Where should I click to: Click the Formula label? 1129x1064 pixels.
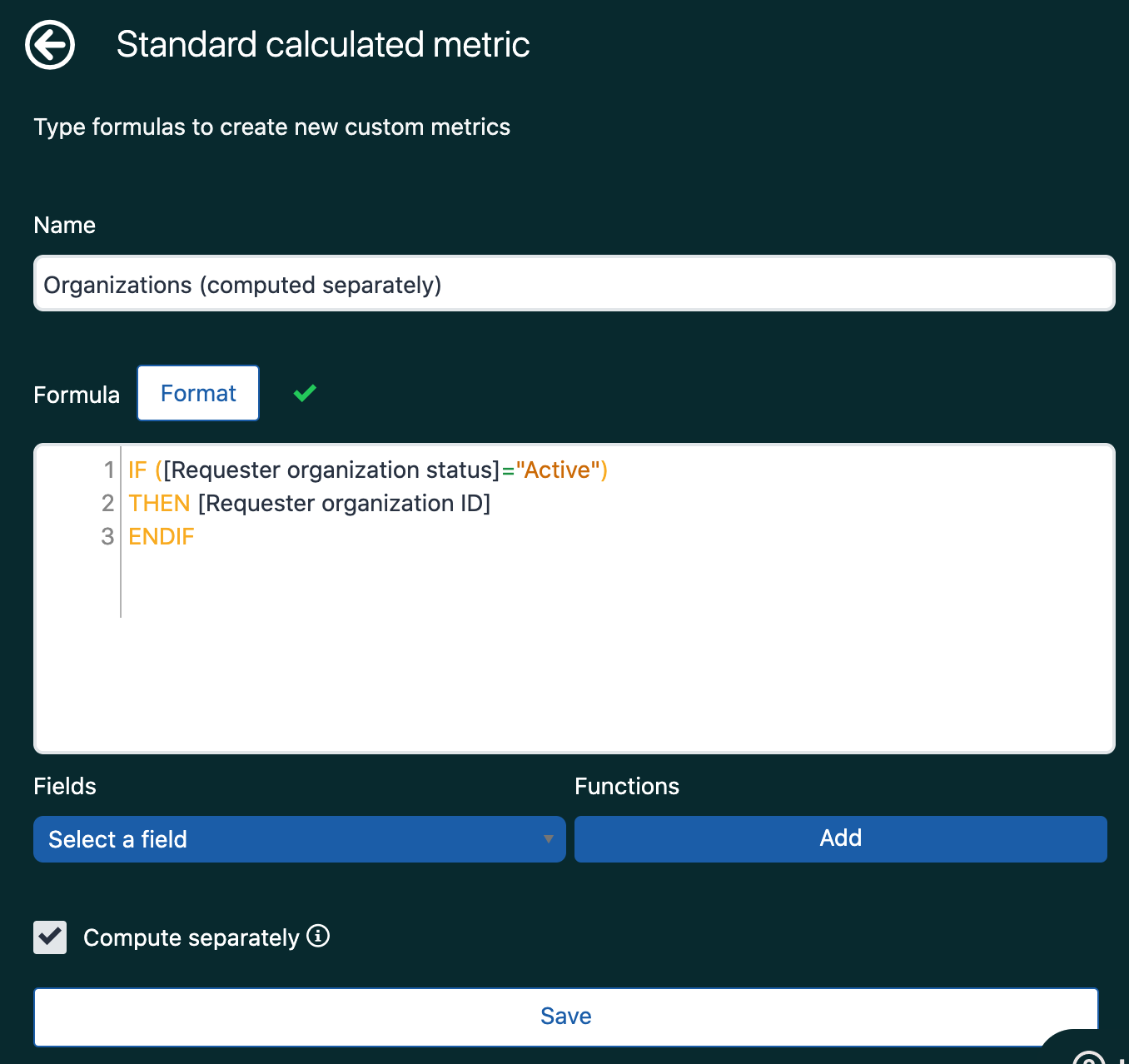(77, 395)
